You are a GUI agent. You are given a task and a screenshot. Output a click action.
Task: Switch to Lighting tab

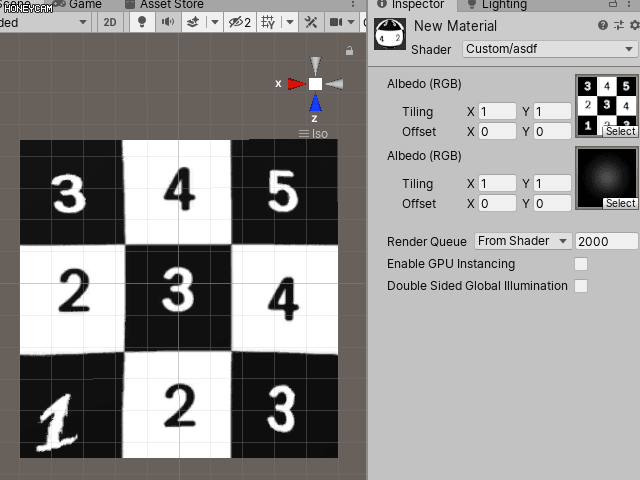tap(497, 4)
